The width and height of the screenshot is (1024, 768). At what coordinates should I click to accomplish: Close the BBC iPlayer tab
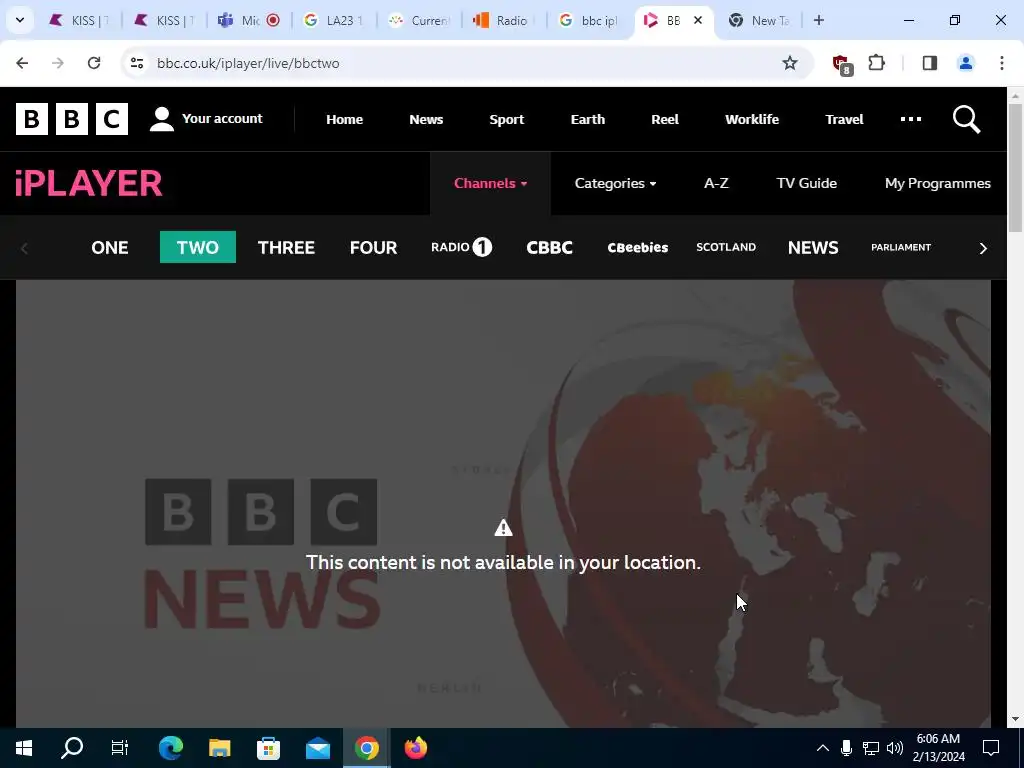(697, 20)
